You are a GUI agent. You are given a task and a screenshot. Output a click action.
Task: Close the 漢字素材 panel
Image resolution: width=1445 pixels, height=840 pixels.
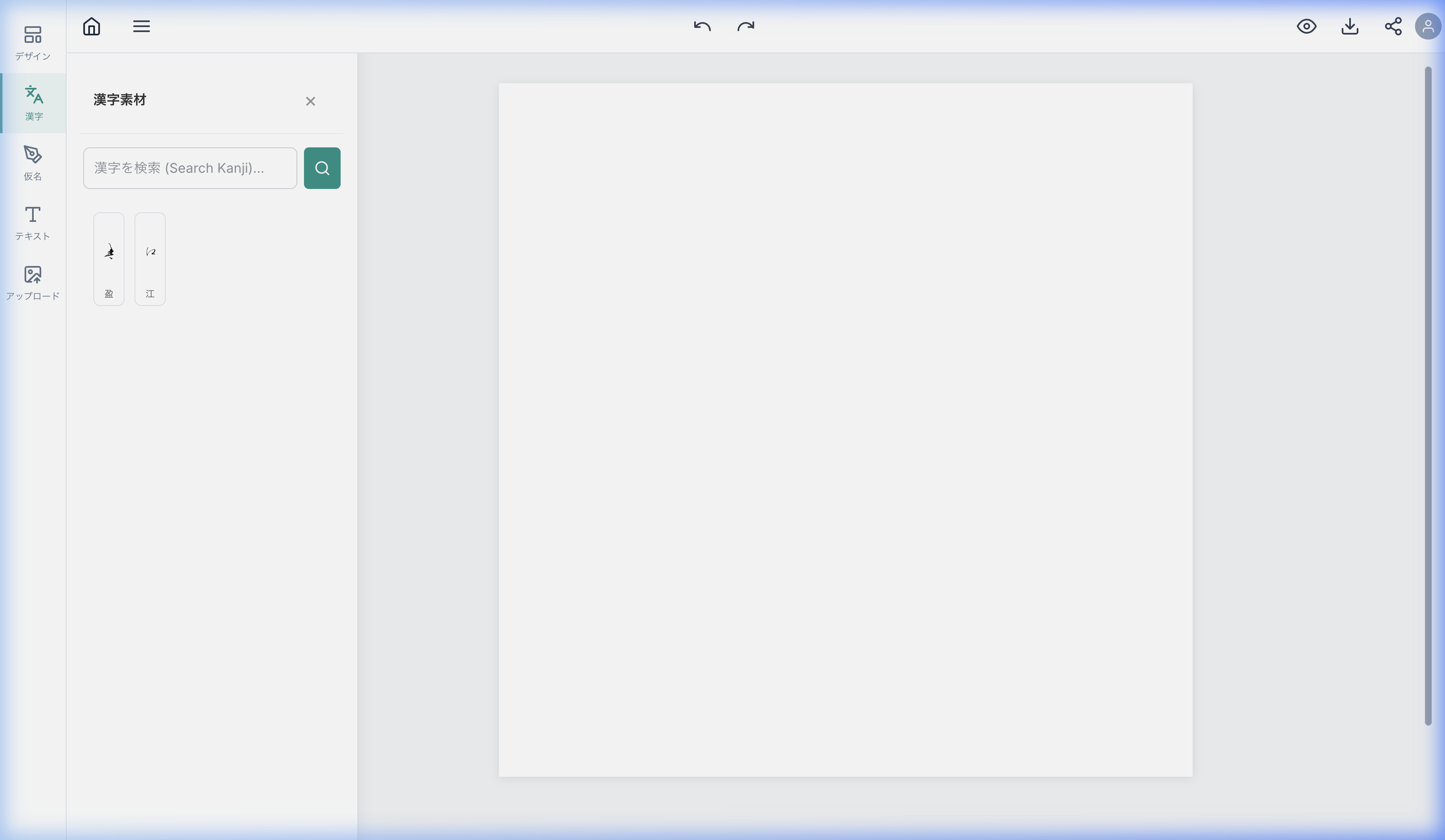pos(310,102)
